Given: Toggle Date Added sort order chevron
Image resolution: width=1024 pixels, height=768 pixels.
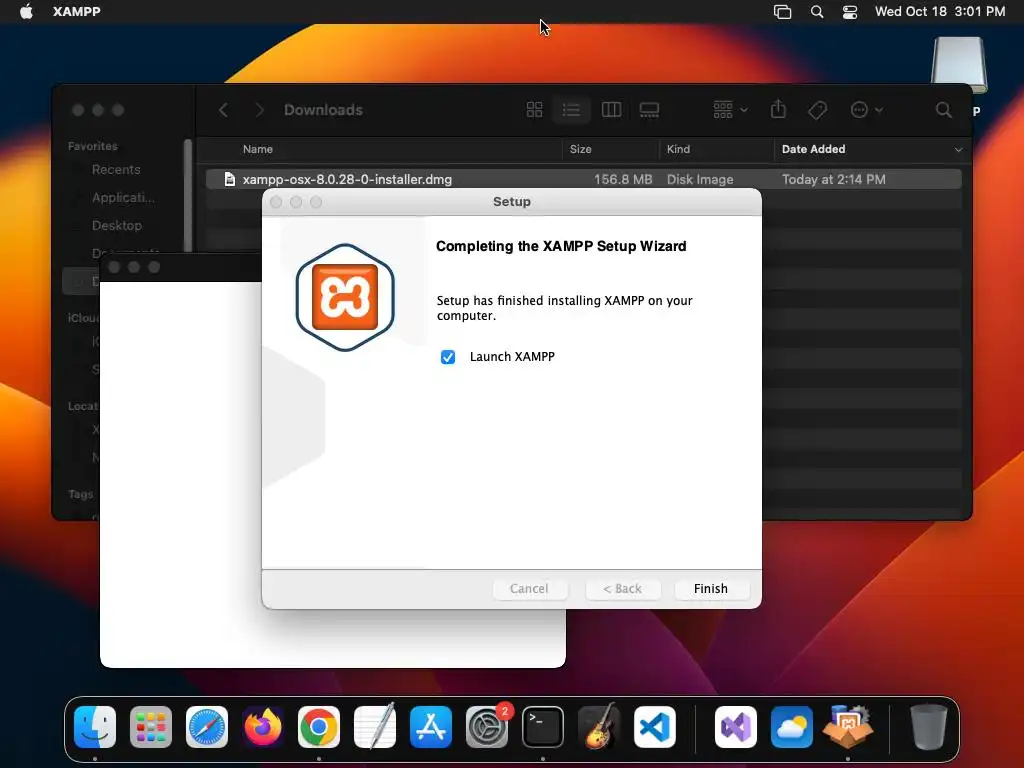Looking at the screenshot, I should [x=958, y=150].
